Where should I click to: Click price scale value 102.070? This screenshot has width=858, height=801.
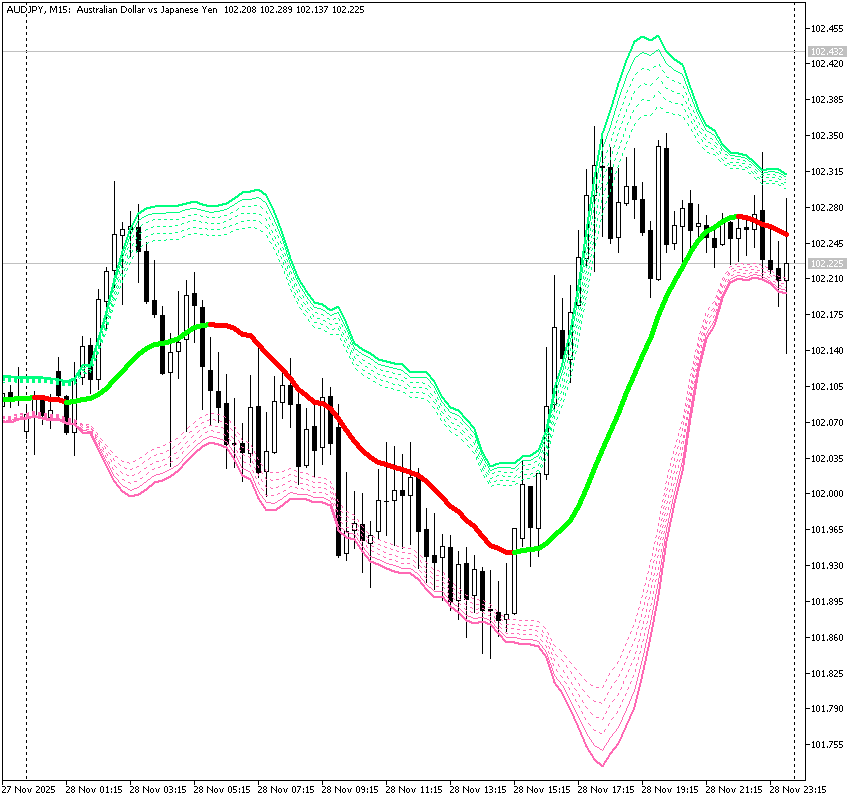pyautogui.click(x=827, y=422)
